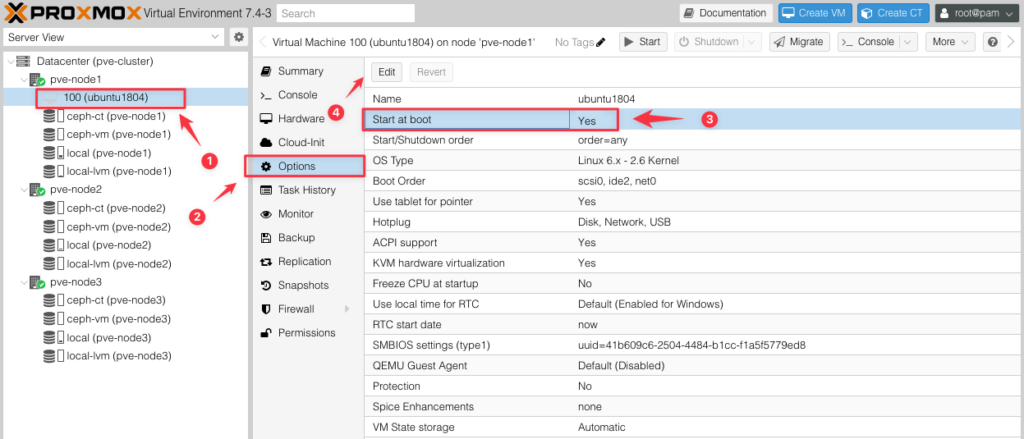Viewport: 1024px width, 439px height.
Task: Click the gear icon beside Server View
Action: [239, 37]
